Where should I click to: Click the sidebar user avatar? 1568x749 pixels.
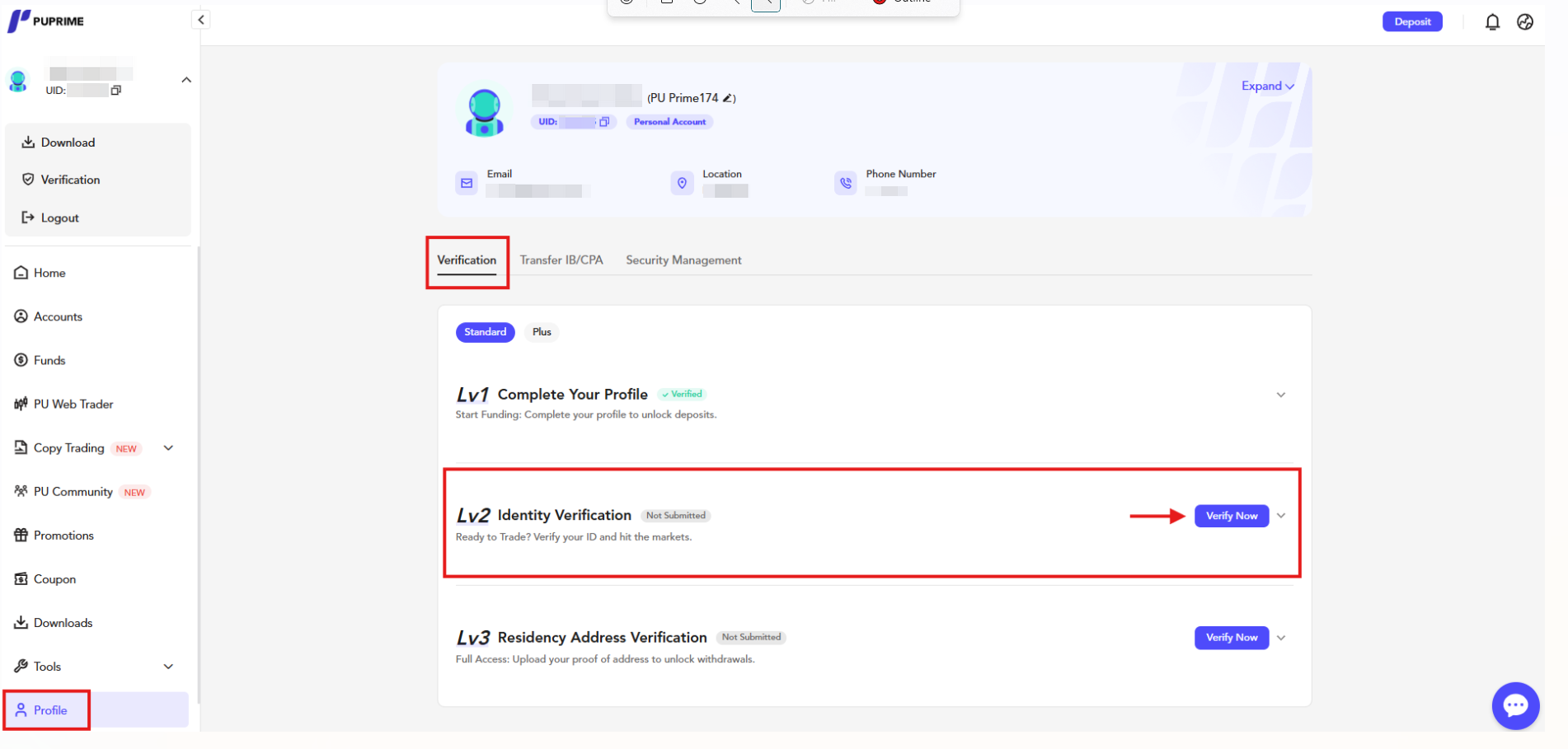click(x=18, y=81)
